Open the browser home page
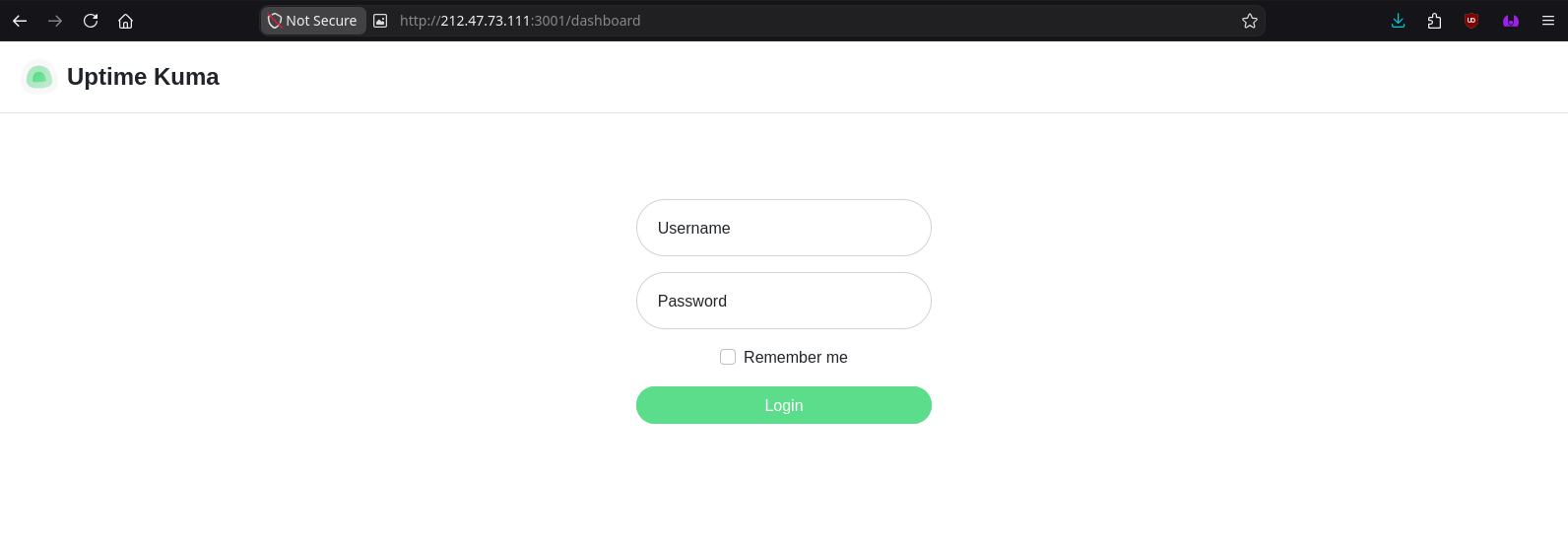The height and width of the screenshot is (550, 1568). click(x=125, y=21)
